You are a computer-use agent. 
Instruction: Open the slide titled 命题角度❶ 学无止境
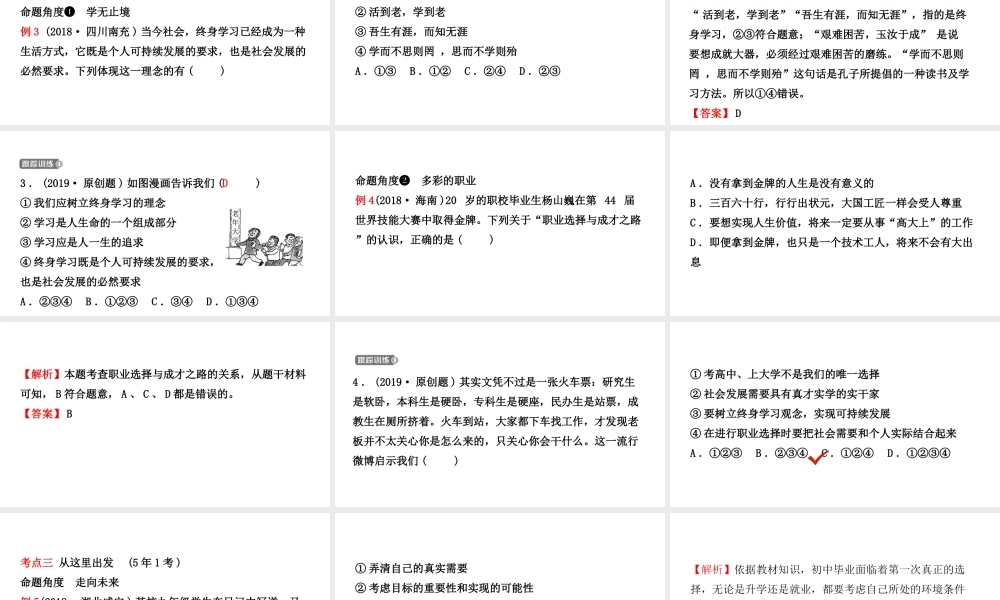point(165,62)
